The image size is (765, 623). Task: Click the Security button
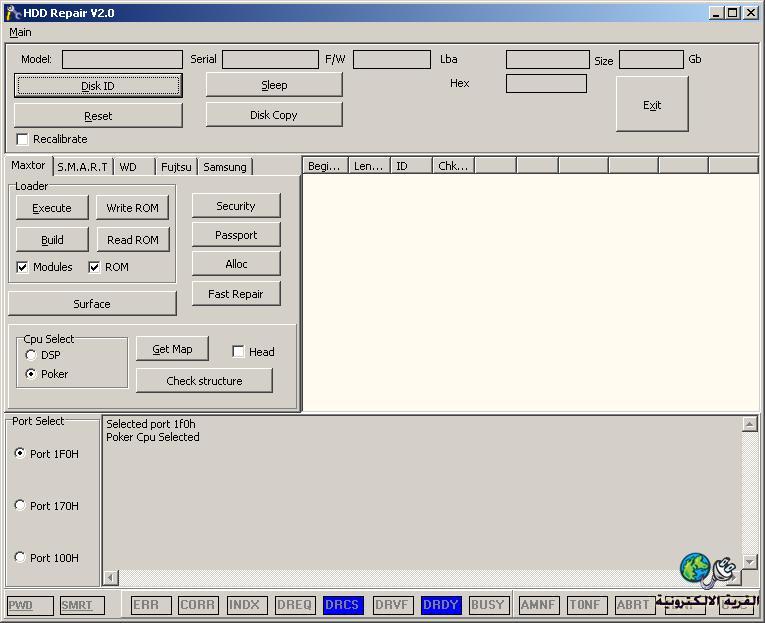236,206
